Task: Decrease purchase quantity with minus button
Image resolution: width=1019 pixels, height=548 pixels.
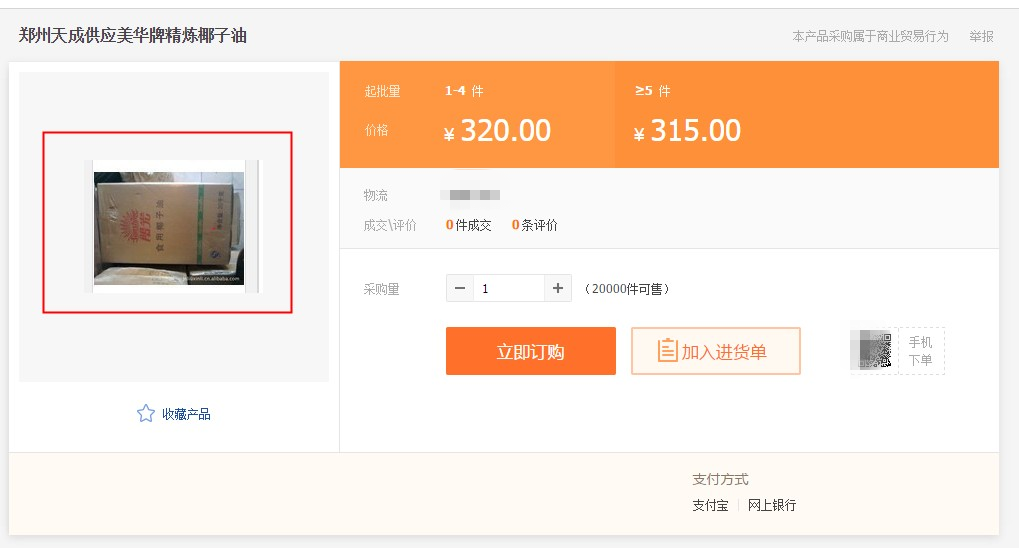Action: tap(460, 288)
